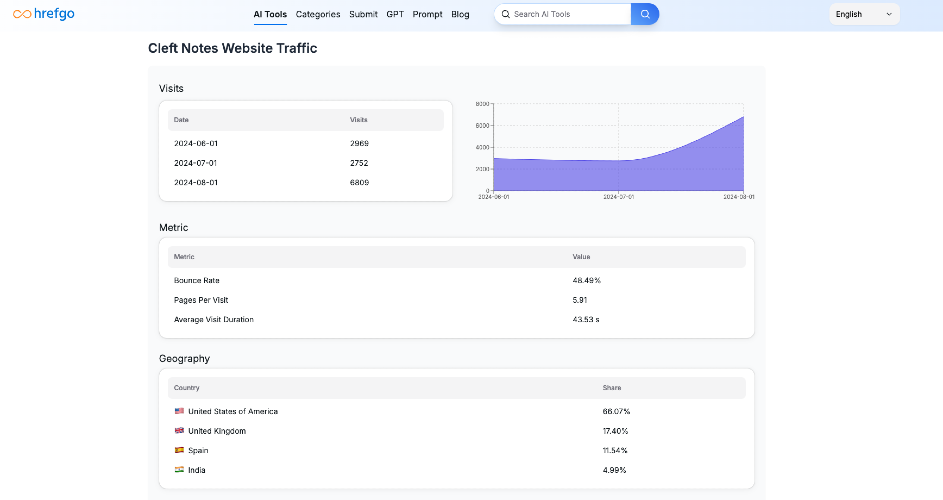Click the India flag icon

pyautogui.click(x=179, y=469)
